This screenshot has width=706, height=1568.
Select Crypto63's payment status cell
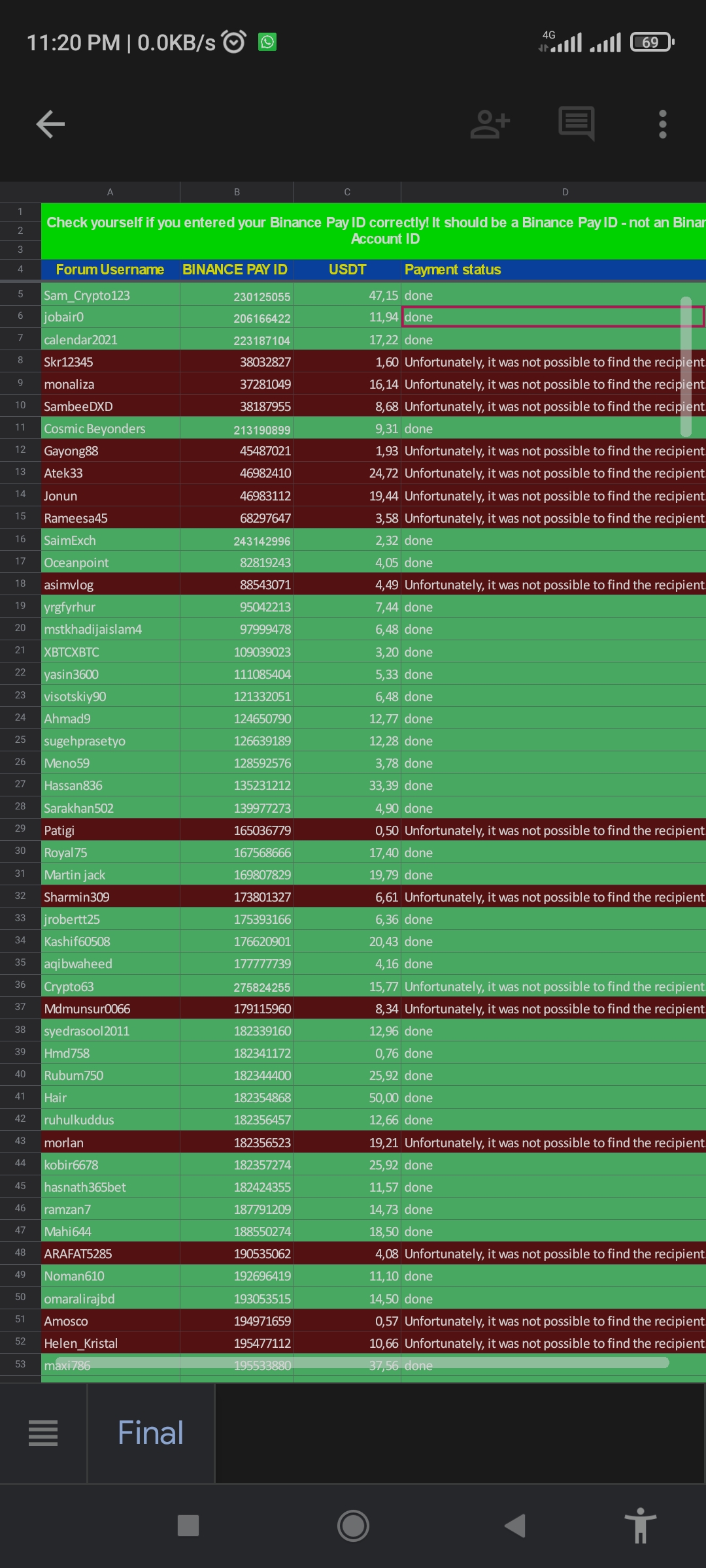pyautogui.click(x=553, y=987)
